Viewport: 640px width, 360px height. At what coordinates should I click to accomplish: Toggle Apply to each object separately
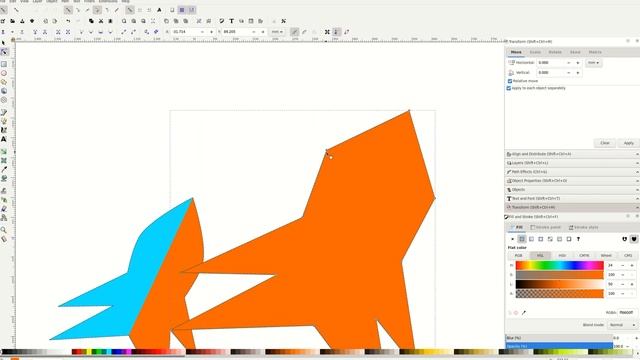click(509, 88)
